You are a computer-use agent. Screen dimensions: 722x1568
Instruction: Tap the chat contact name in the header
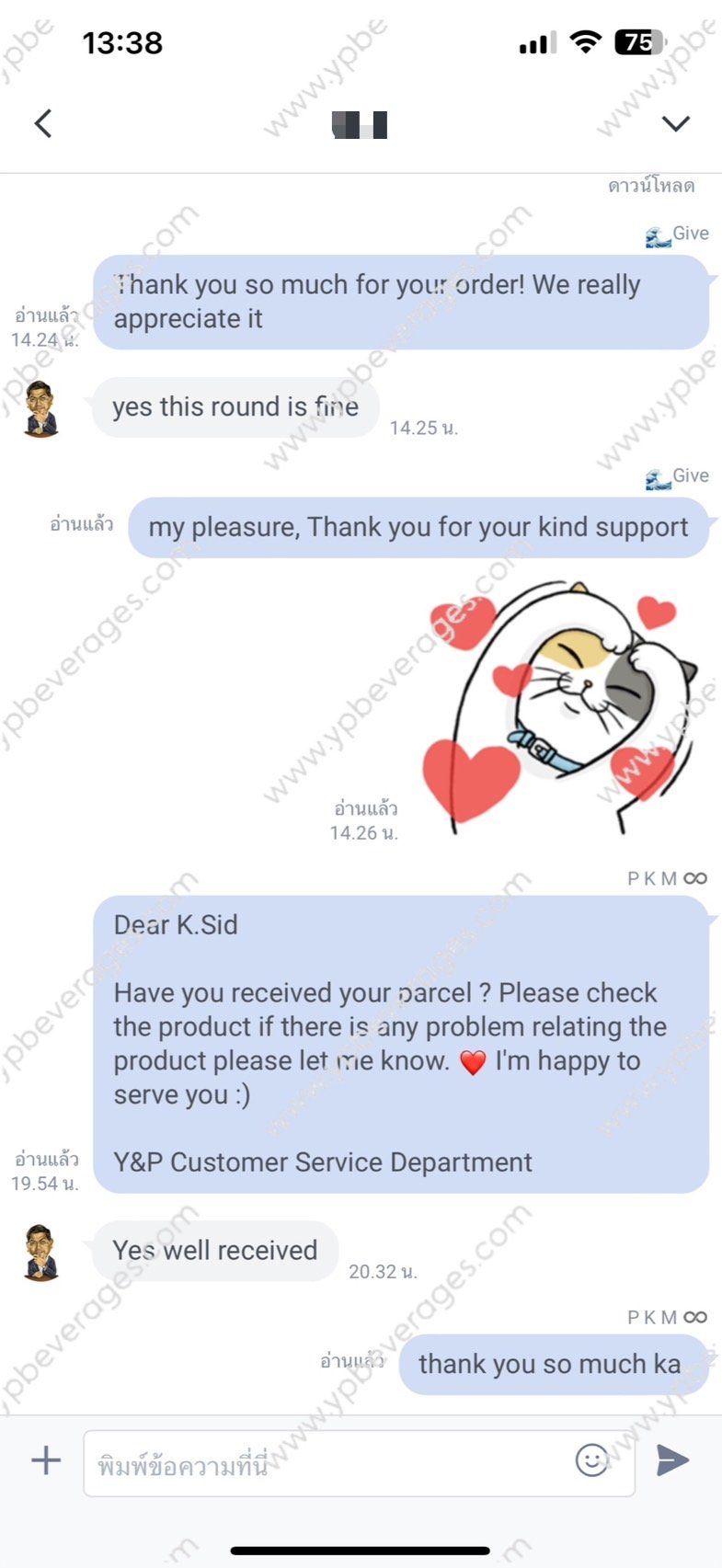pyautogui.click(x=360, y=124)
